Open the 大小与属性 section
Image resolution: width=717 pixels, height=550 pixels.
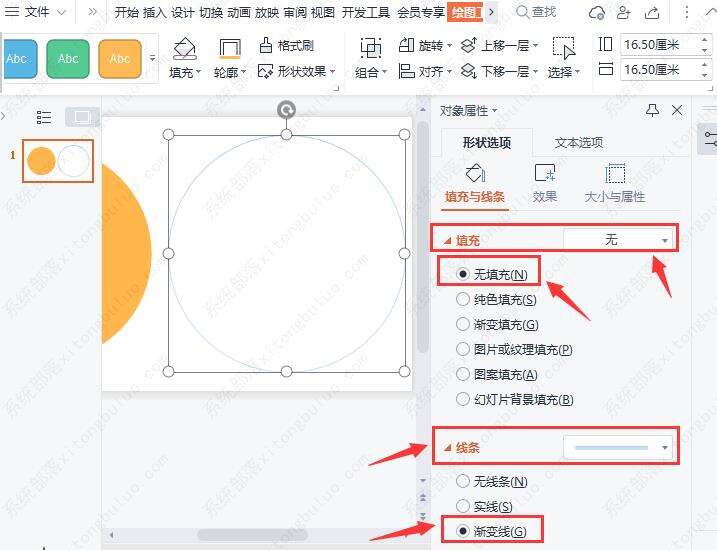615,184
